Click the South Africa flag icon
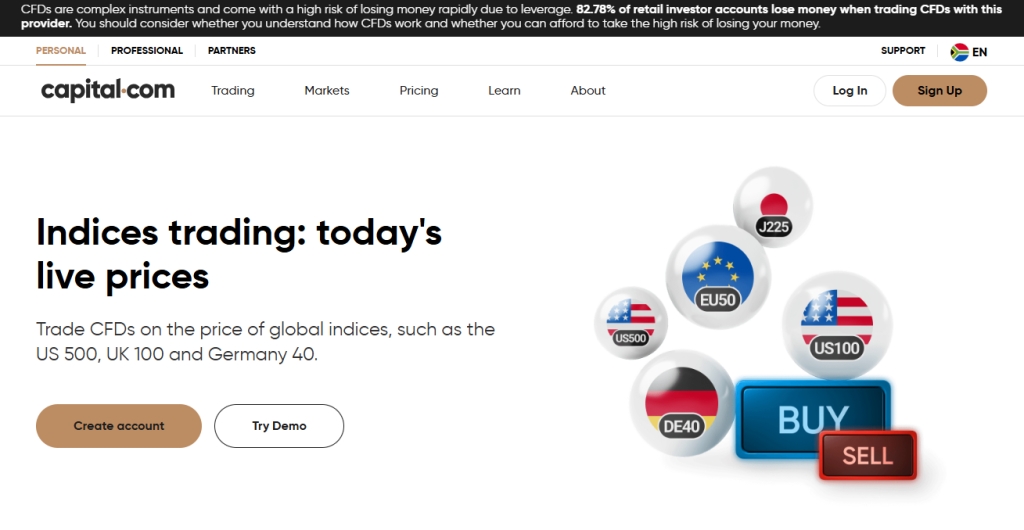 coord(959,52)
